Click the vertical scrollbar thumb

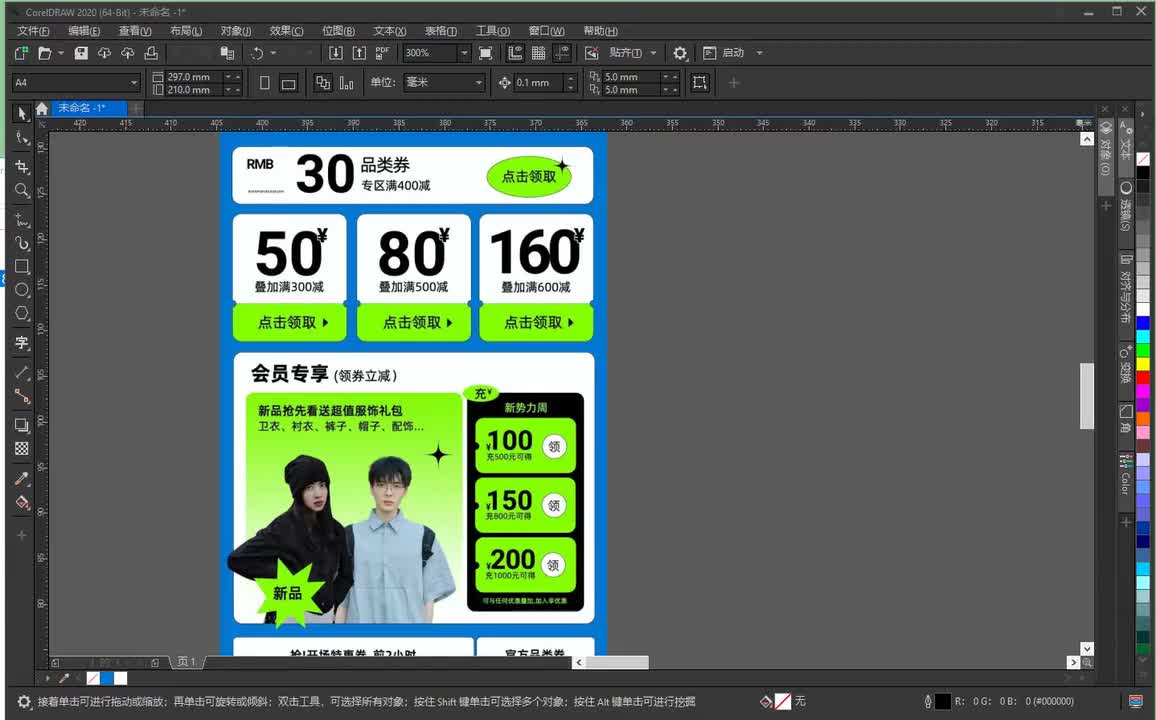[1087, 396]
